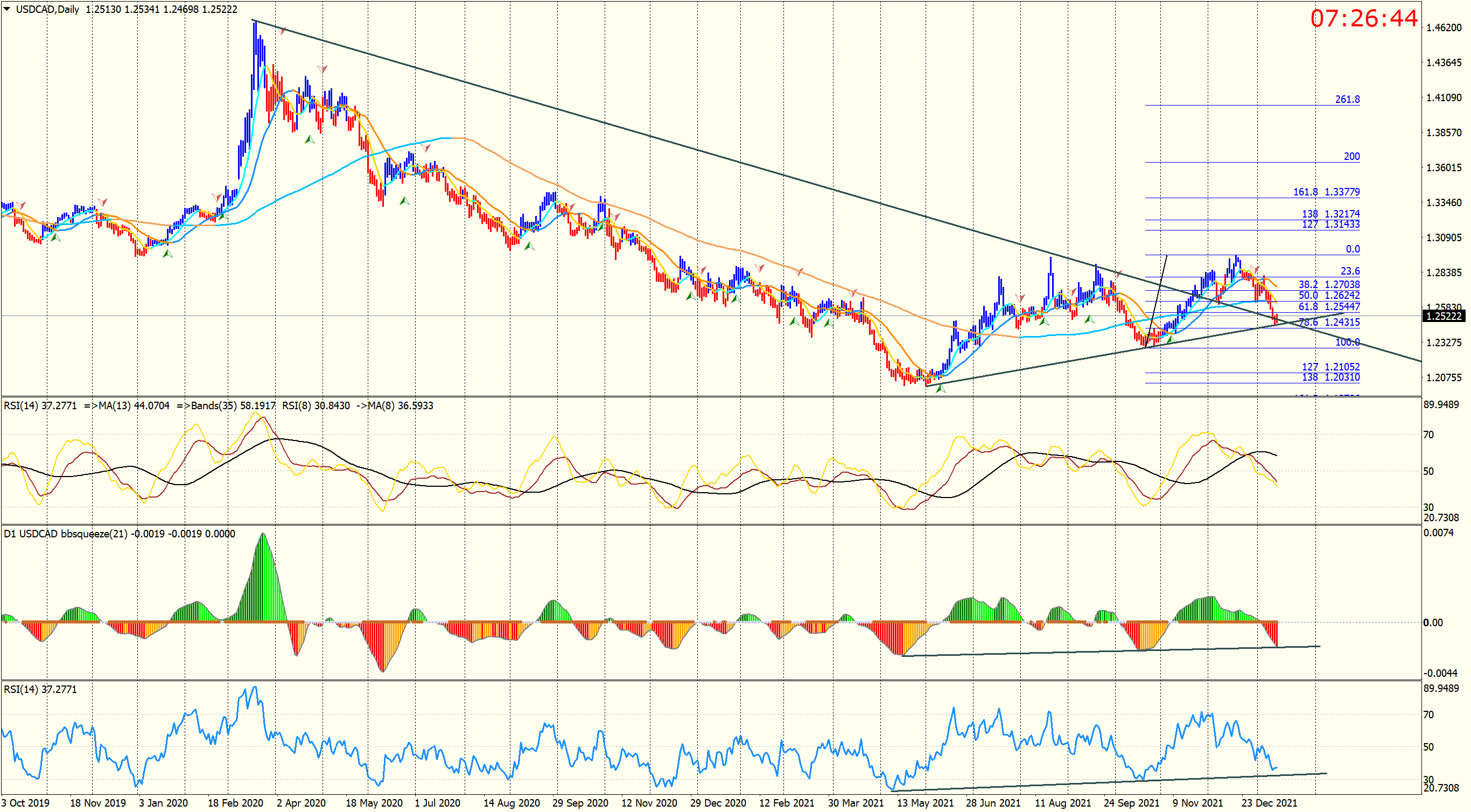This screenshot has height=812, width=1471.
Task: Open the dropdown triangle beside USDCAD,Daily
Action: (x=7, y=9)
